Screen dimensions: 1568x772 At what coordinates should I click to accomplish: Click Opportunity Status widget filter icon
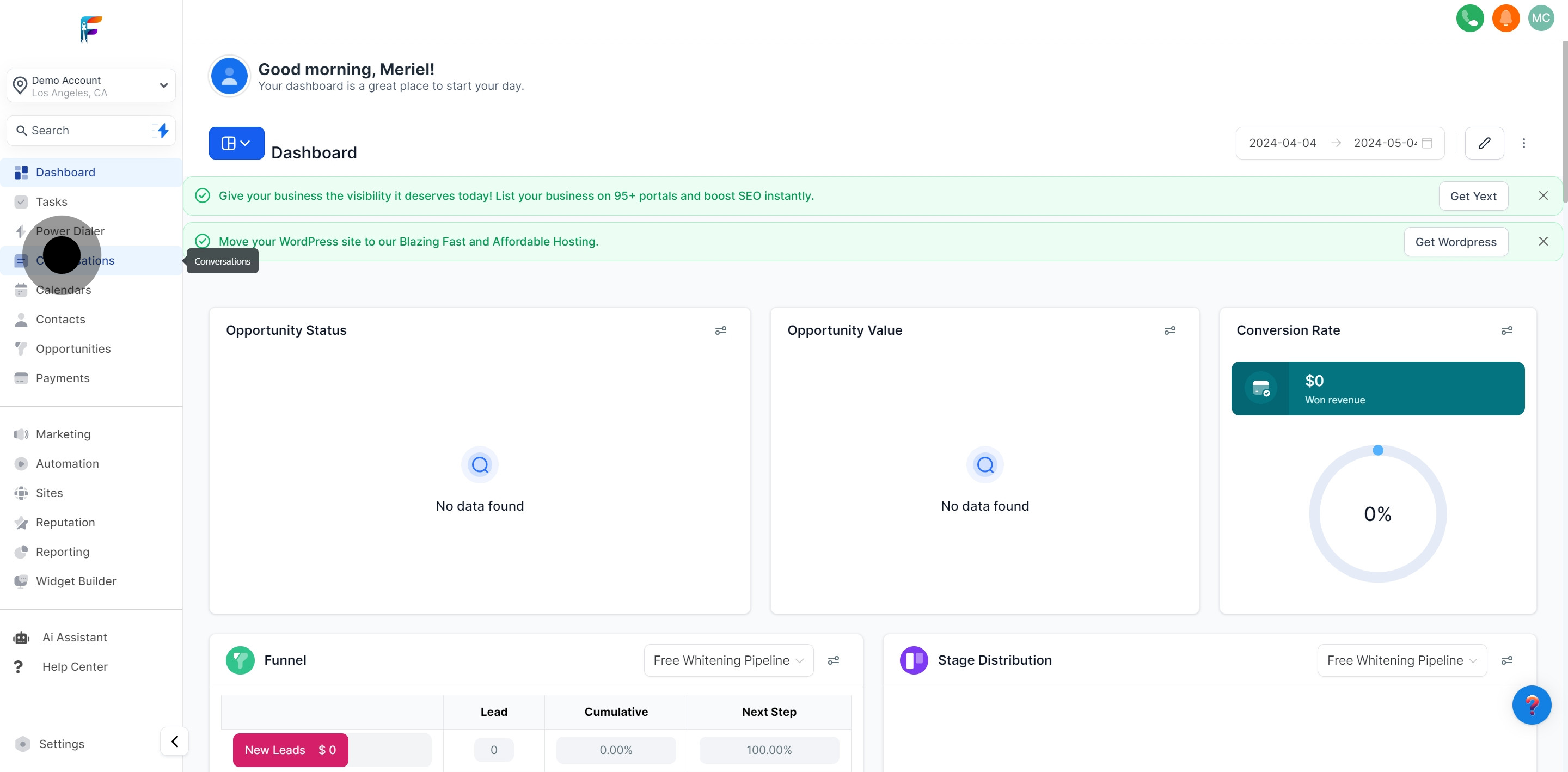[x=721, y=330]
